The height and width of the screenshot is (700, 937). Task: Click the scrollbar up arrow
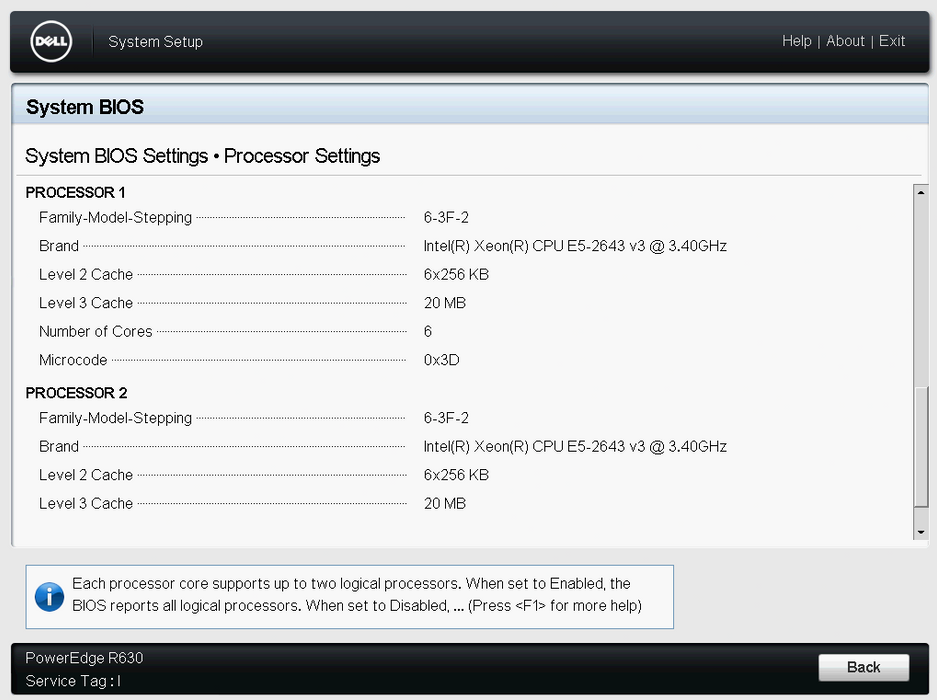pyautogui.click(x=921, y=192)
